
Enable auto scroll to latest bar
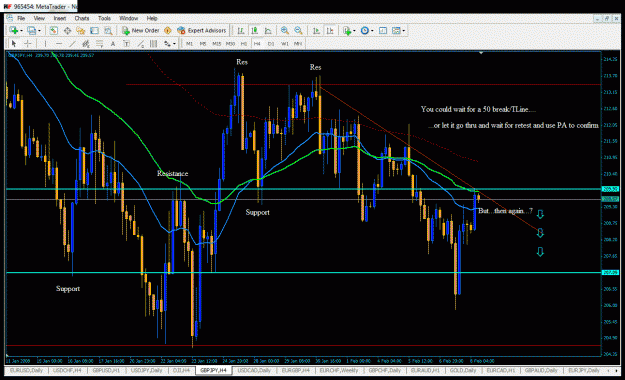(x=316, y=30)
